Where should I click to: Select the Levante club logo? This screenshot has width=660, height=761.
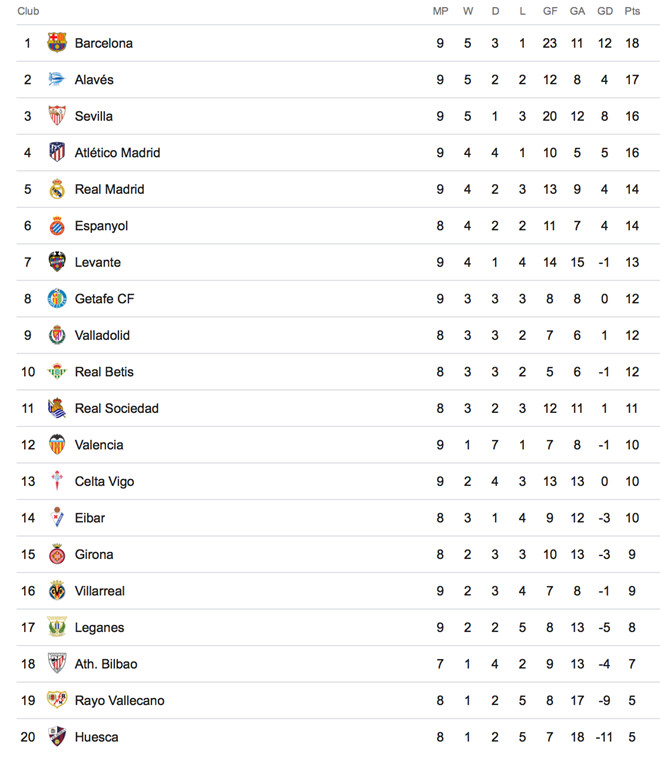pyautogui.click(x=57, y=262)
